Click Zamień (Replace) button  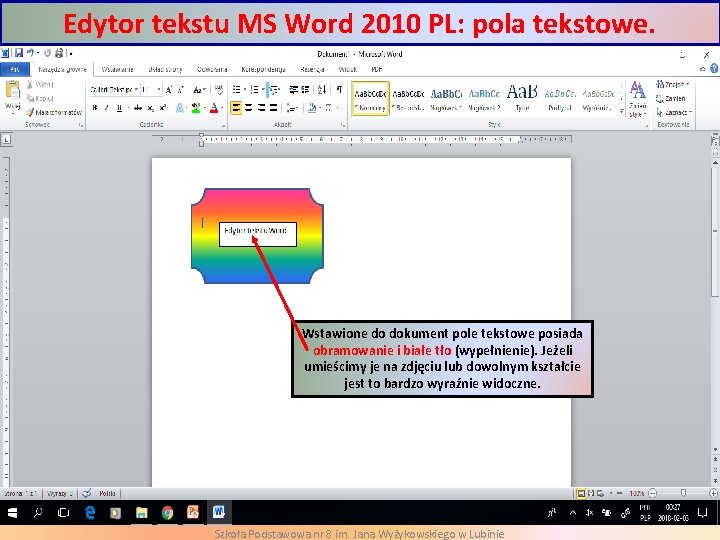tap(671, 98)
